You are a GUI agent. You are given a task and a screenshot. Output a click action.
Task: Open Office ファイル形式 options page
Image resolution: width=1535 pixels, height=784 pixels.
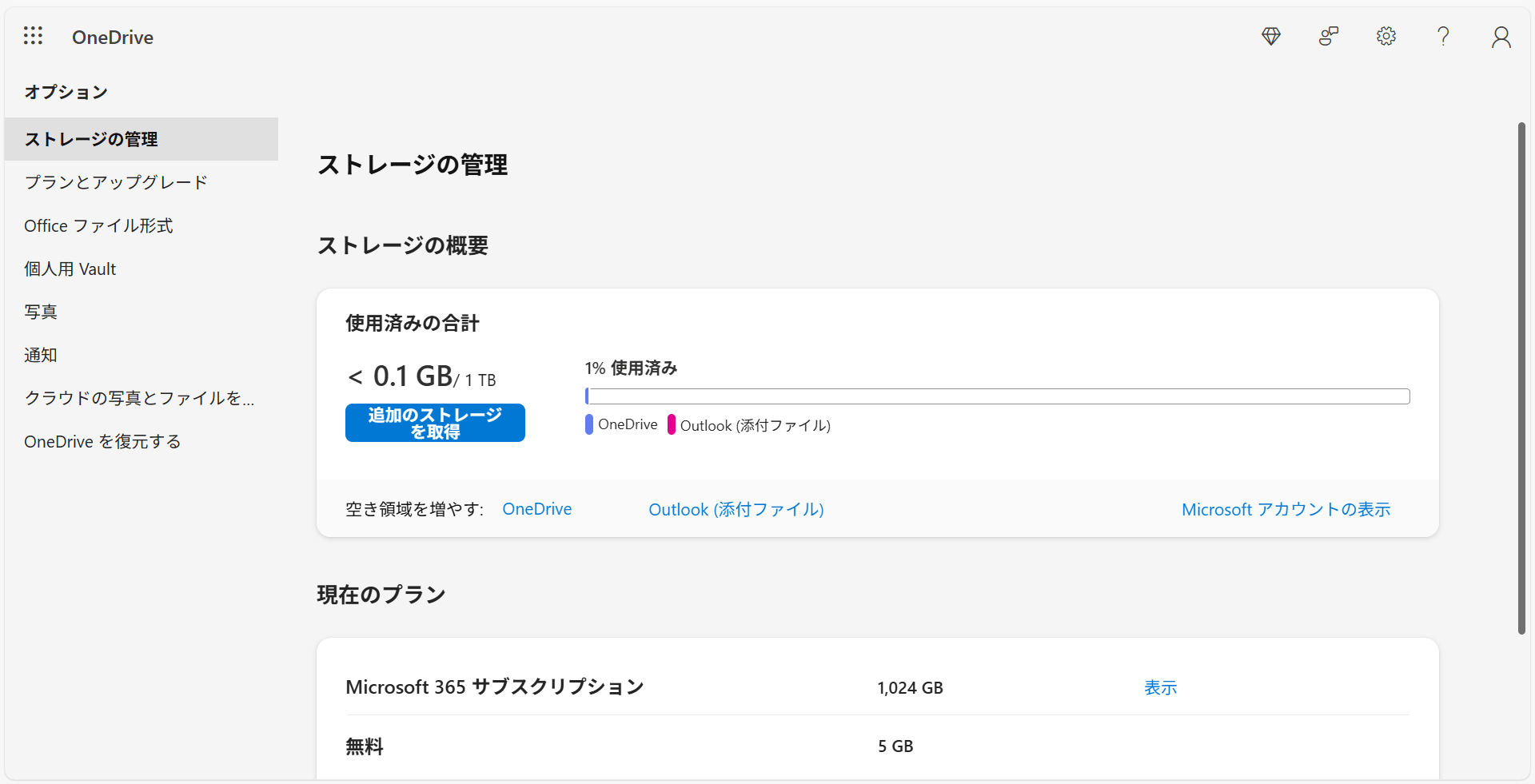pos(142,225)
